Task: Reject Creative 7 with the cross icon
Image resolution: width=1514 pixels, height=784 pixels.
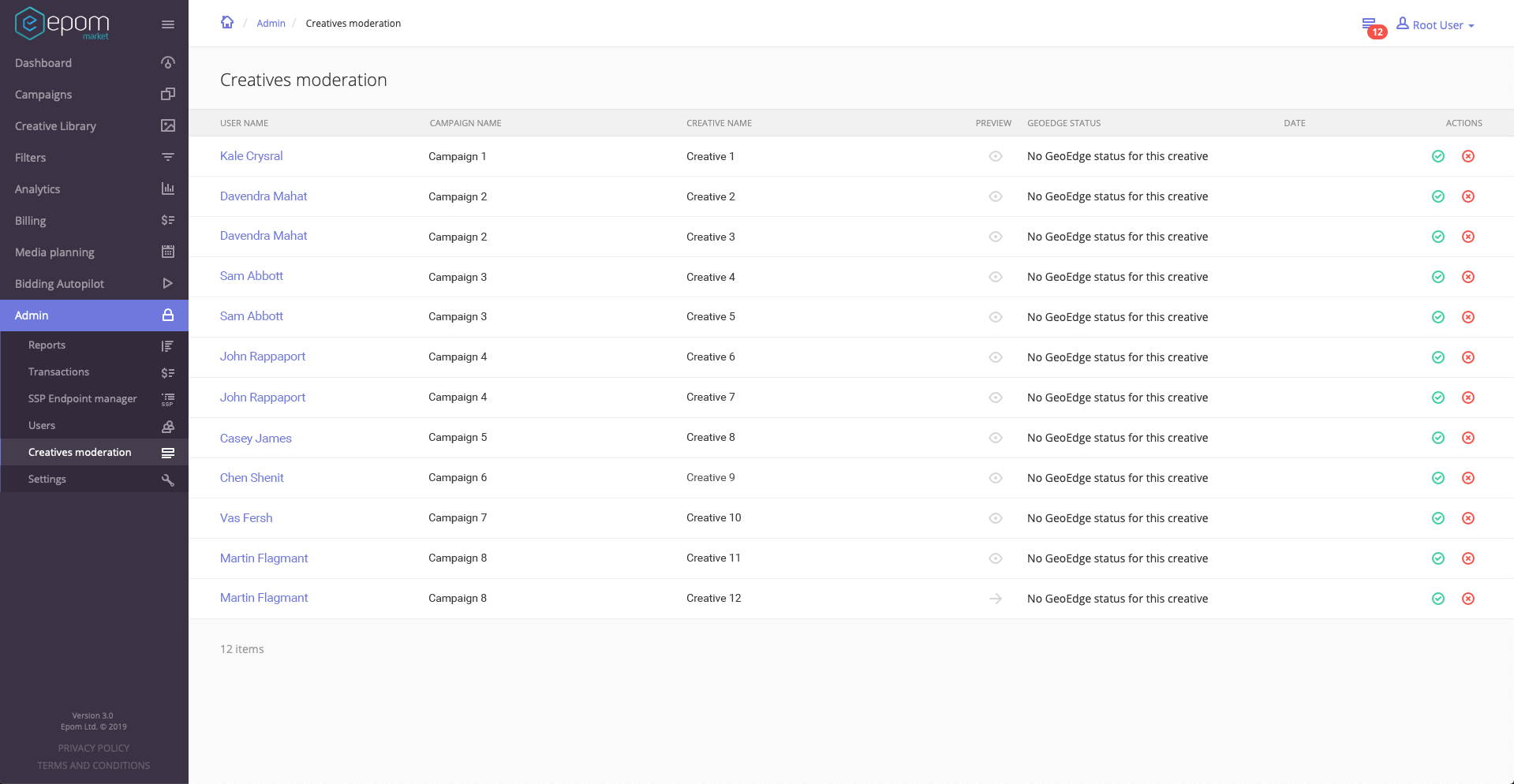Action: click(1468, 398)
